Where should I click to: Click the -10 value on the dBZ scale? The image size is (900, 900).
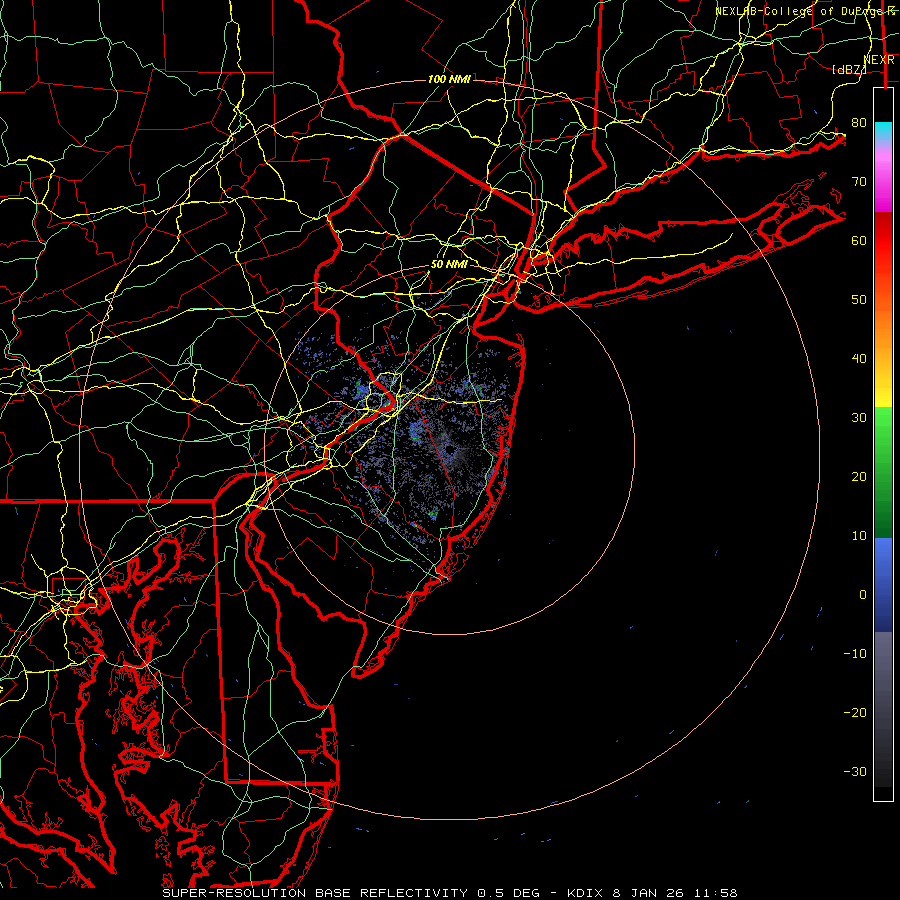coord(855,654)
